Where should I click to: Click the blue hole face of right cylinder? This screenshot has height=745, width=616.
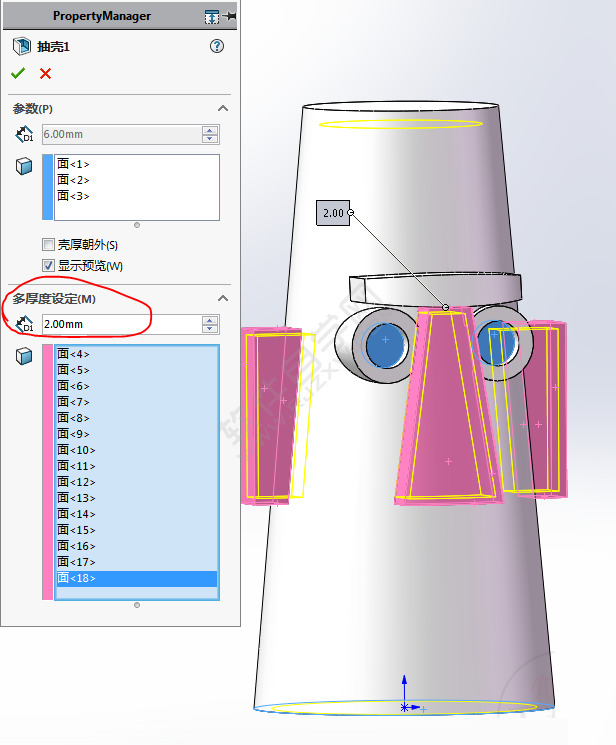click(497, 343)
